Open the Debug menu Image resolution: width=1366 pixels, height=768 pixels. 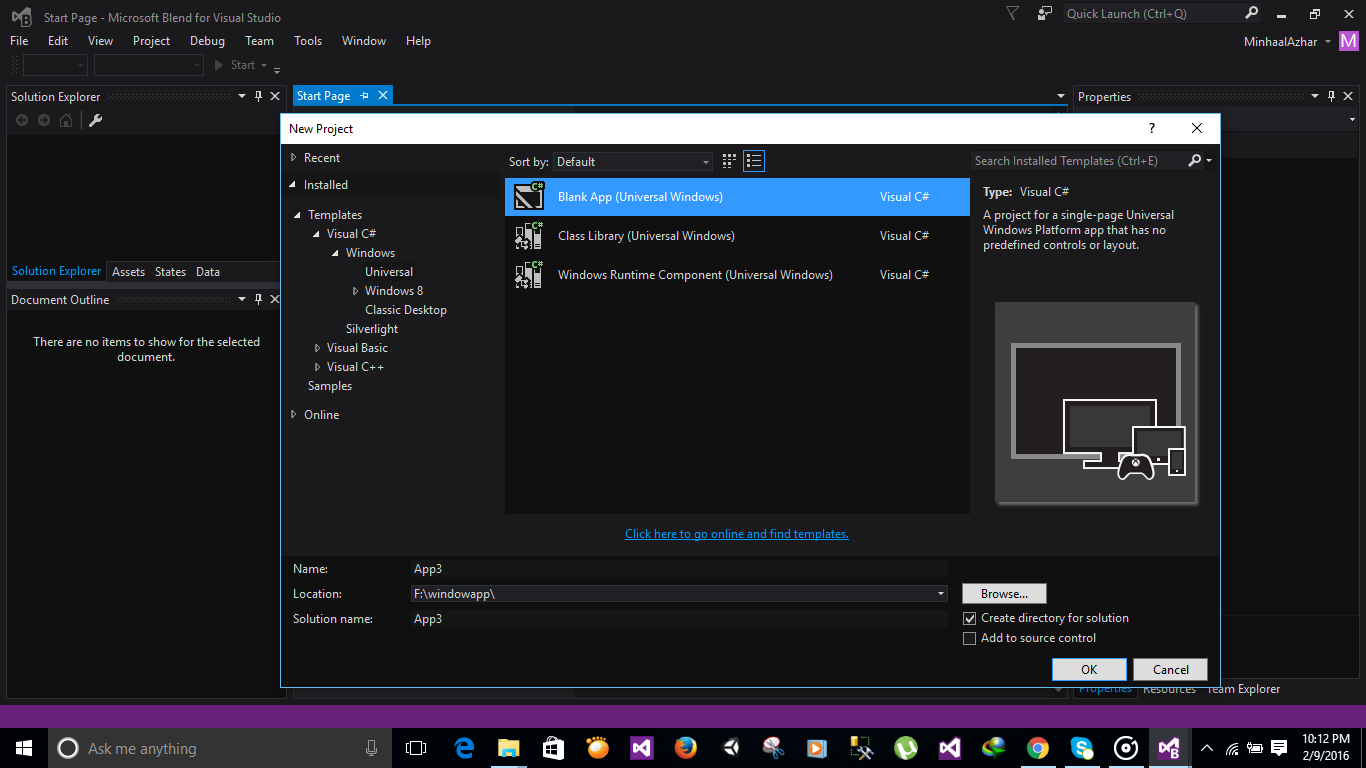pyautogui.click(x=207, y=41)
